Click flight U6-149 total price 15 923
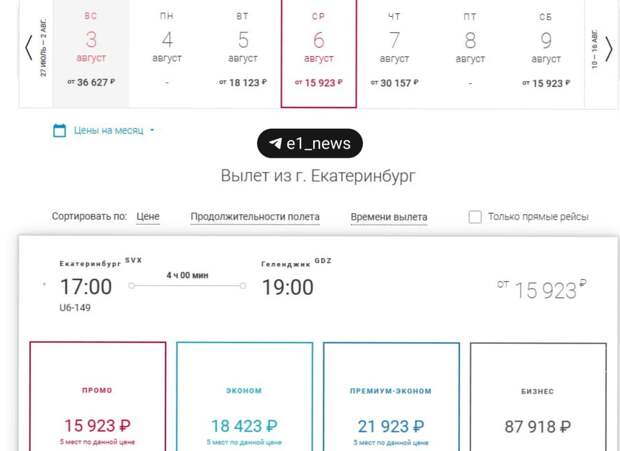 tap(541, 290)
